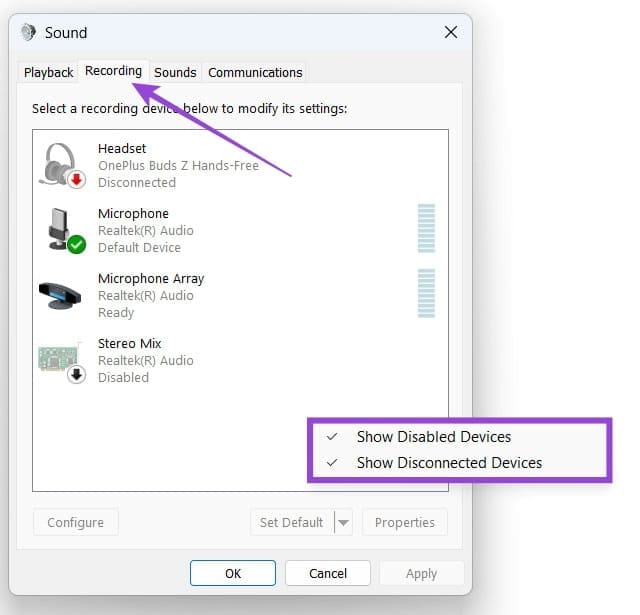Open the Sounds tab
The image size is (640, 615).
tap(175, 72)
